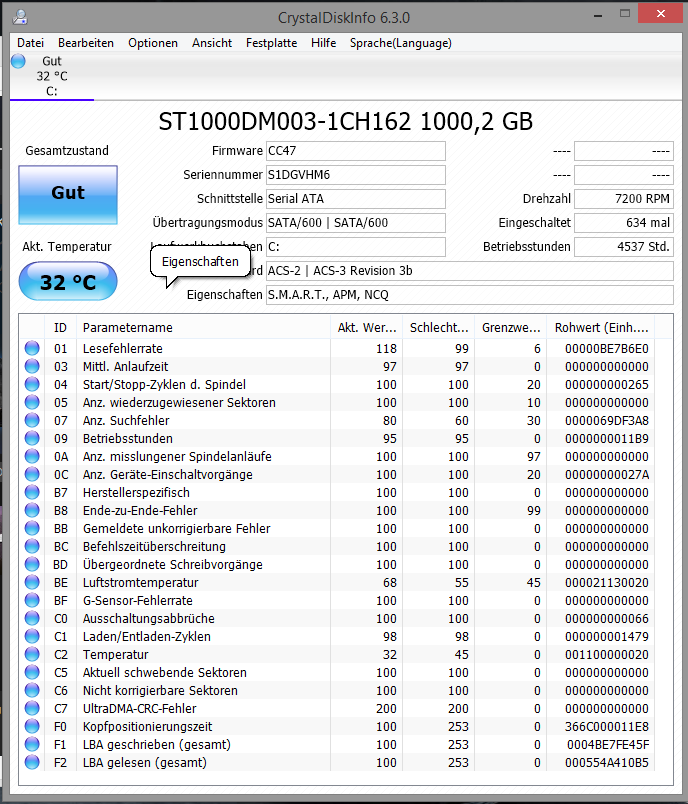Click status orb for UltraDMA-CRC-Fehler row
The height and width of the screenshot is (804, 688).
(32, 708)
